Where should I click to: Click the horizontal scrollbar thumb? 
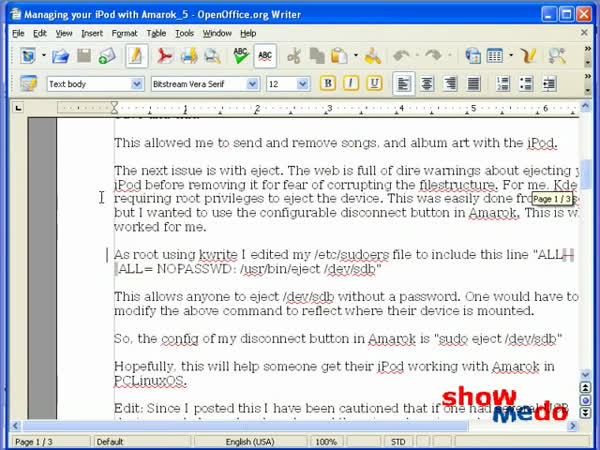(245, 426)
